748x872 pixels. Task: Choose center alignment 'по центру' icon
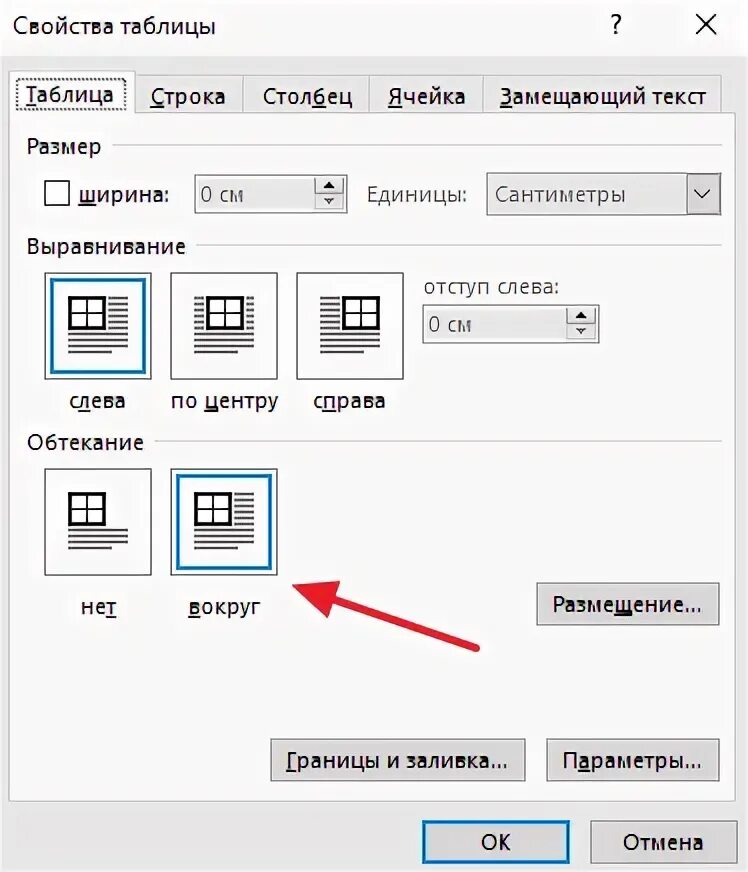pos(224,326)
